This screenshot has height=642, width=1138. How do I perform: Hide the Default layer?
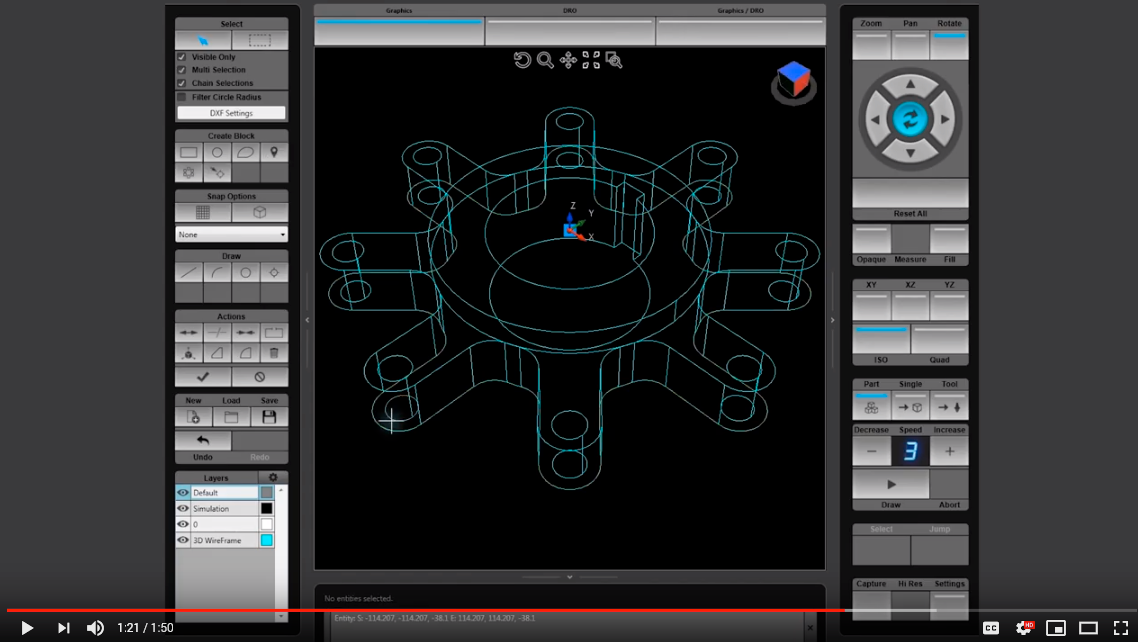(183, 493)
